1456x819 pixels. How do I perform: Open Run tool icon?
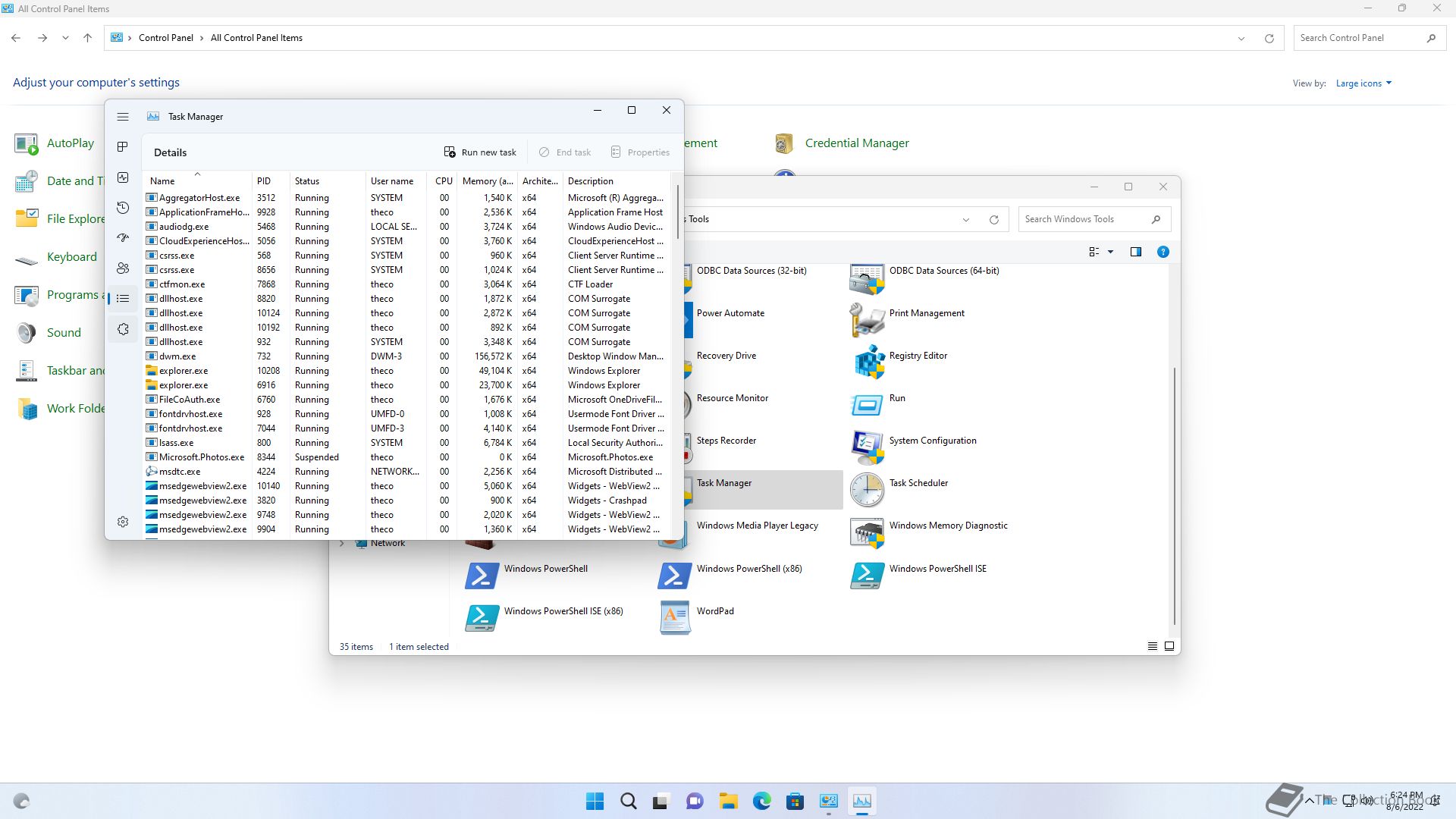coord(880,404)
